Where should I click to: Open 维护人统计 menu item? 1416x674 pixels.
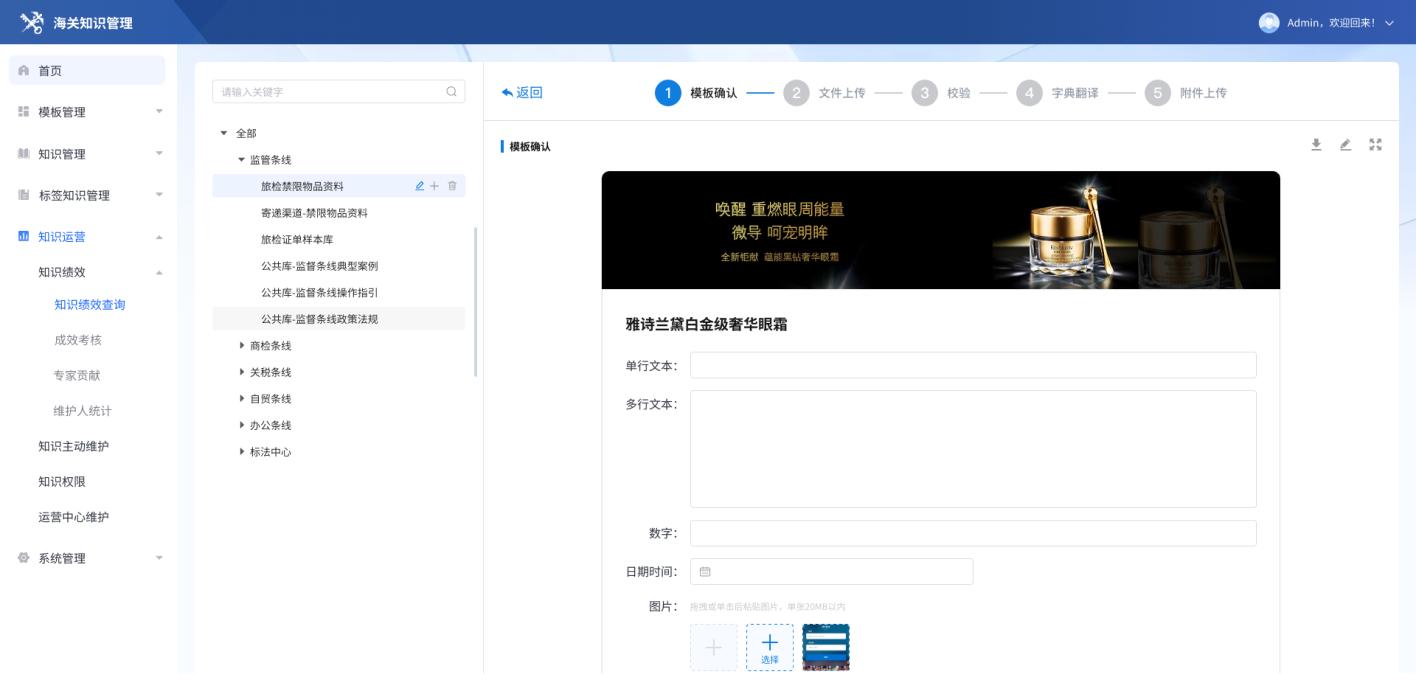tap(83, 411)
